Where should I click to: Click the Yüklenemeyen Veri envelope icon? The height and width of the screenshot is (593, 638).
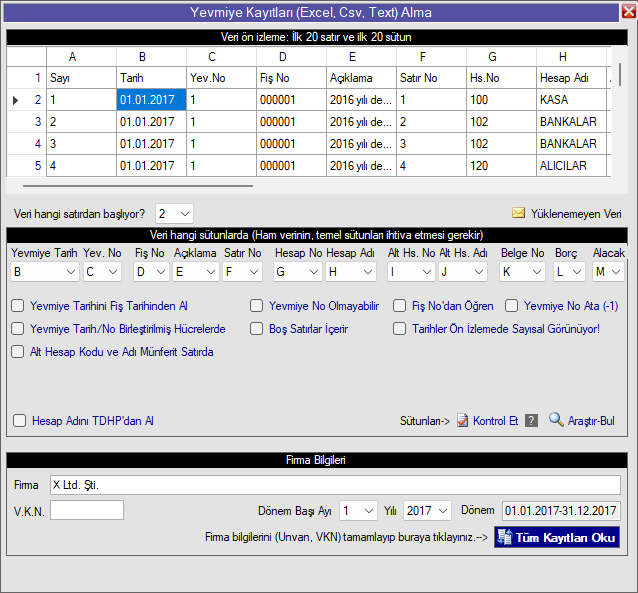(519, 213)
